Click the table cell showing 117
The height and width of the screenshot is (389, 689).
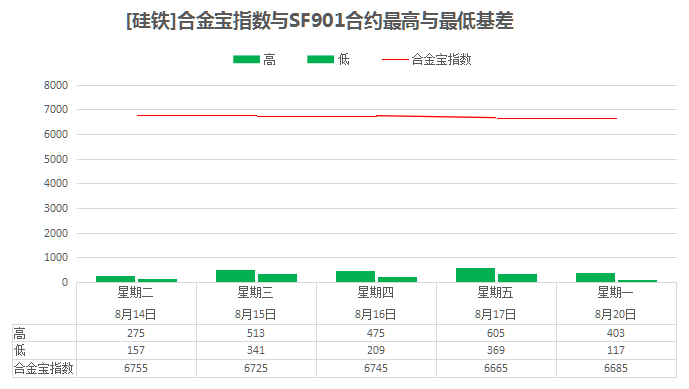[x=616, y=350]
